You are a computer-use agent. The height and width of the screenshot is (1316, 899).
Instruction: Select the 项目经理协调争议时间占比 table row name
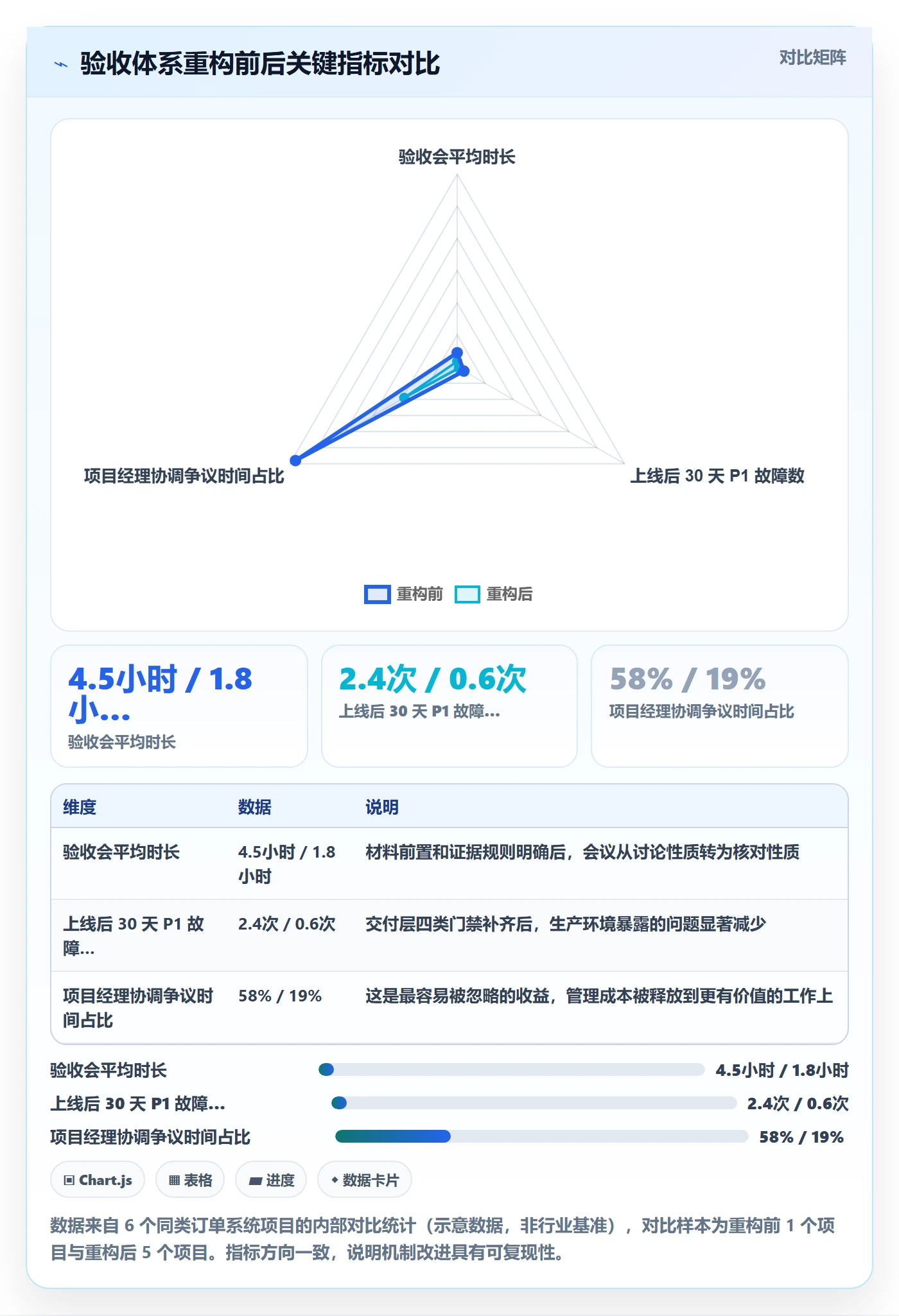(x=138, y=1008)
